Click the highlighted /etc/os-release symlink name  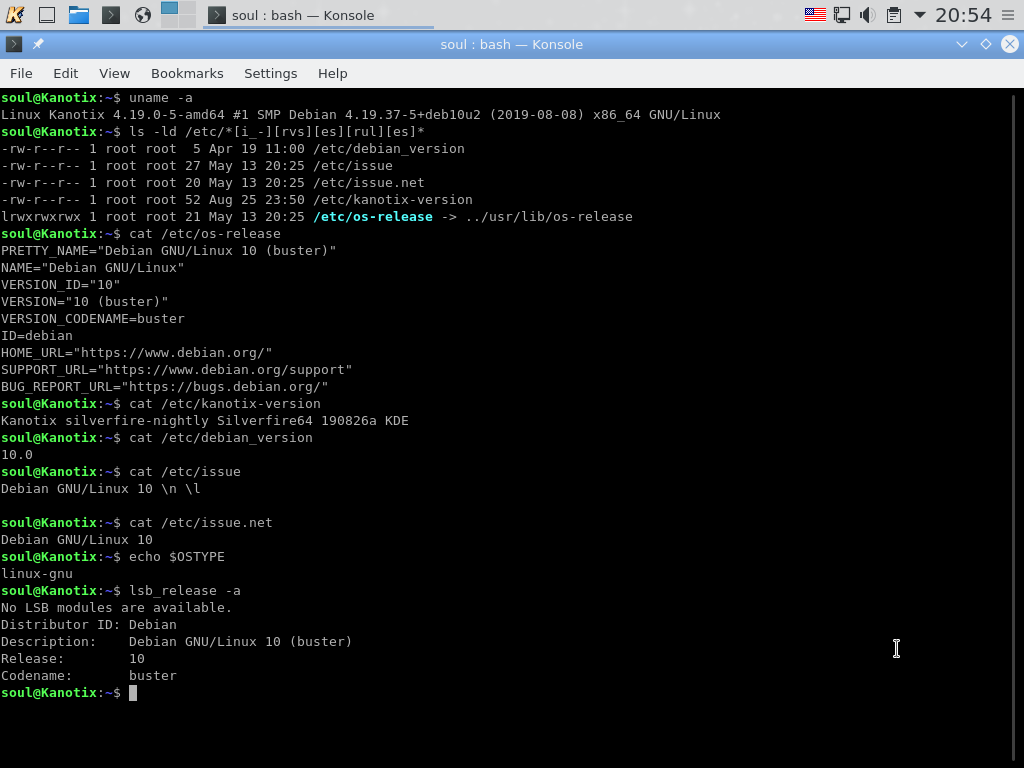tap(373, 217)
